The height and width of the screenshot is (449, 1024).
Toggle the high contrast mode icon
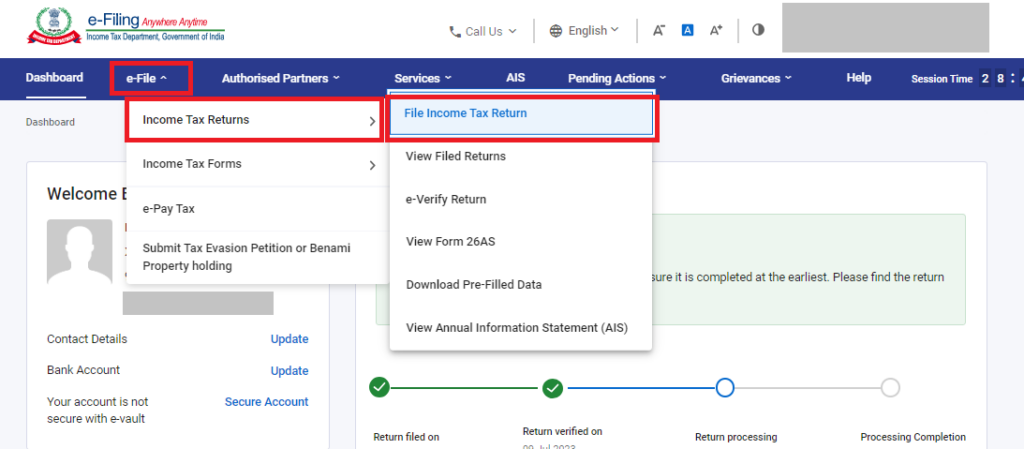coord(758,30)
